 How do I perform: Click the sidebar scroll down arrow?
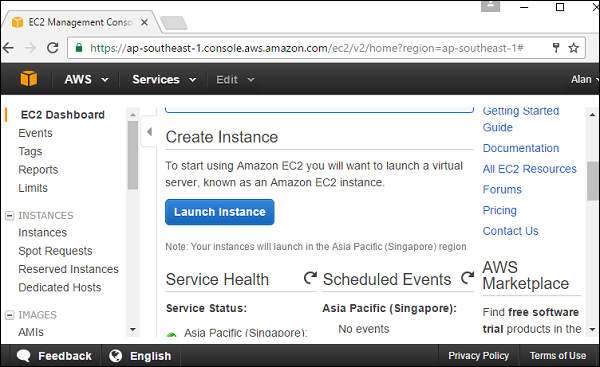click(x=133, y=329)
